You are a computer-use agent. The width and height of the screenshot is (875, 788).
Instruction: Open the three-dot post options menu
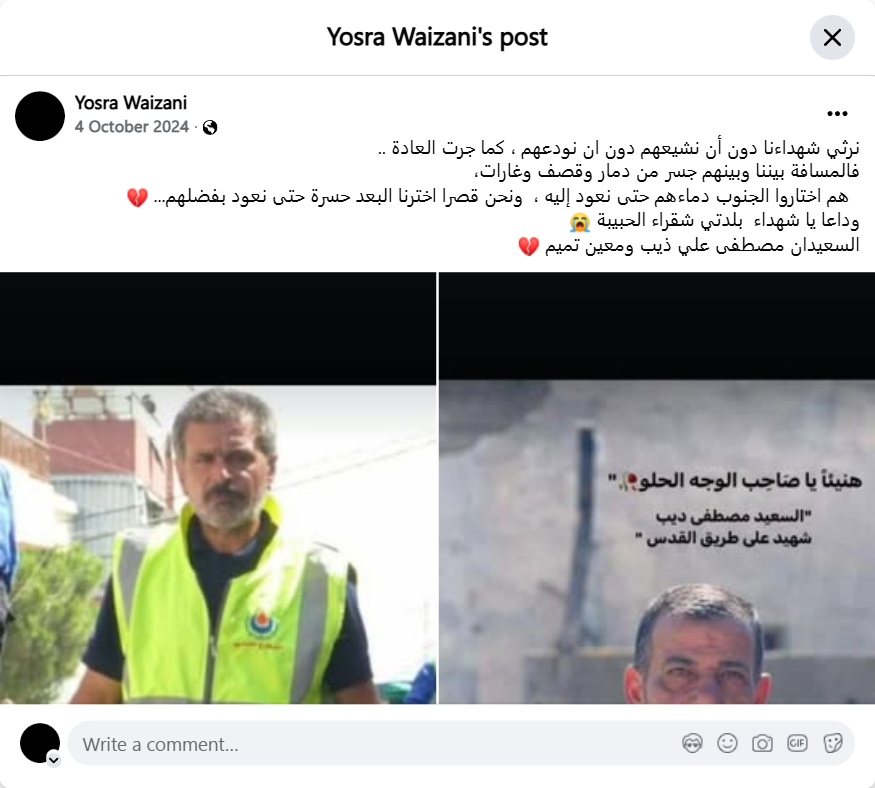tap(837, 114)
